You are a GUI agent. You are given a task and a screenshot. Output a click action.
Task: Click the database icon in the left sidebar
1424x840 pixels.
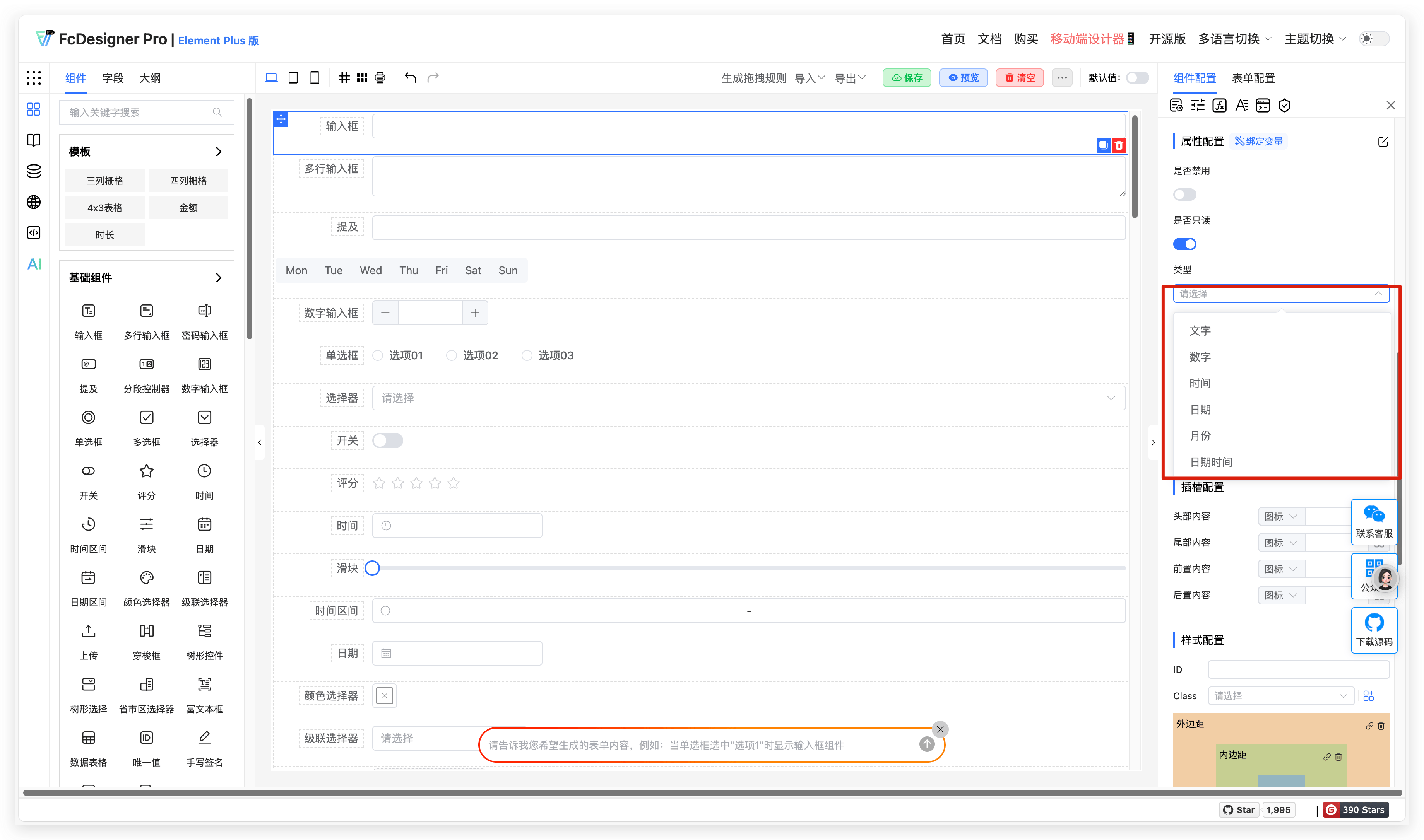[x=34, y=171]
